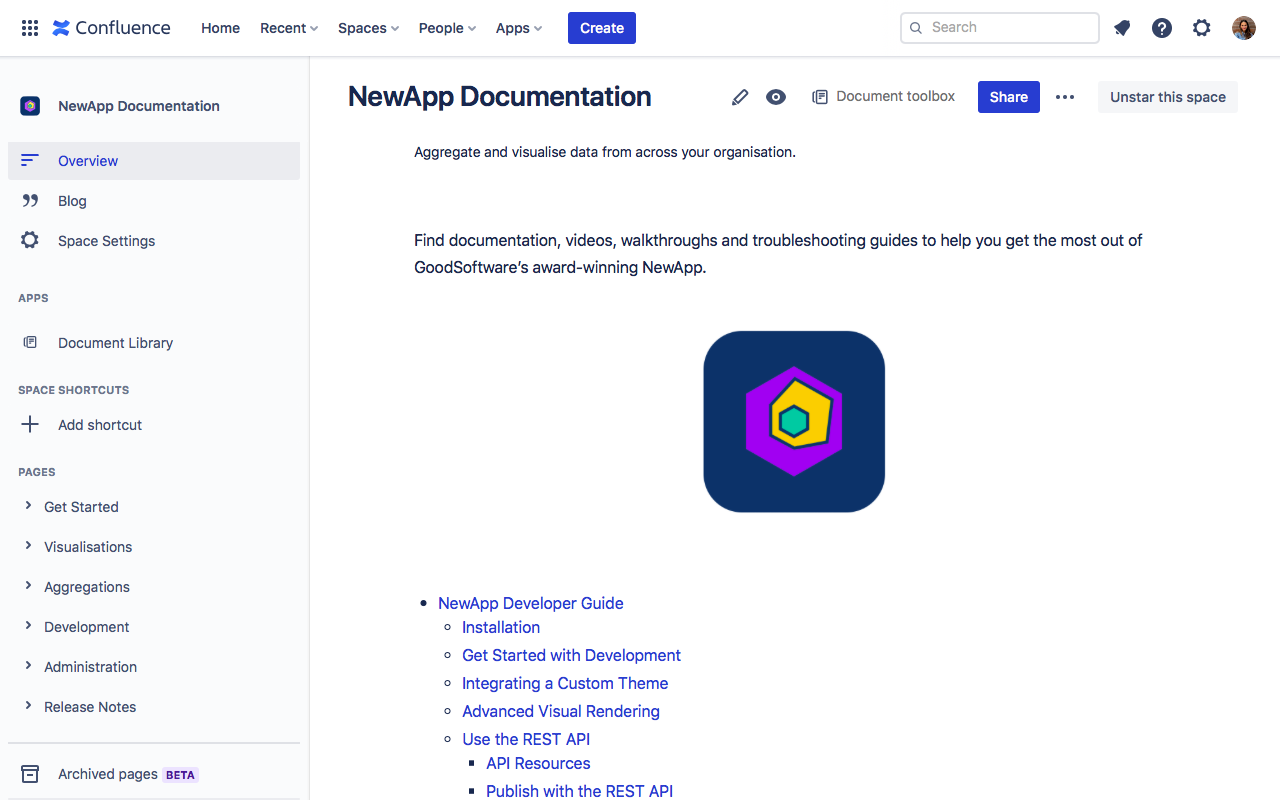Click the NewApp logo image
This screenshot has width=1280, height=800.
794,421
